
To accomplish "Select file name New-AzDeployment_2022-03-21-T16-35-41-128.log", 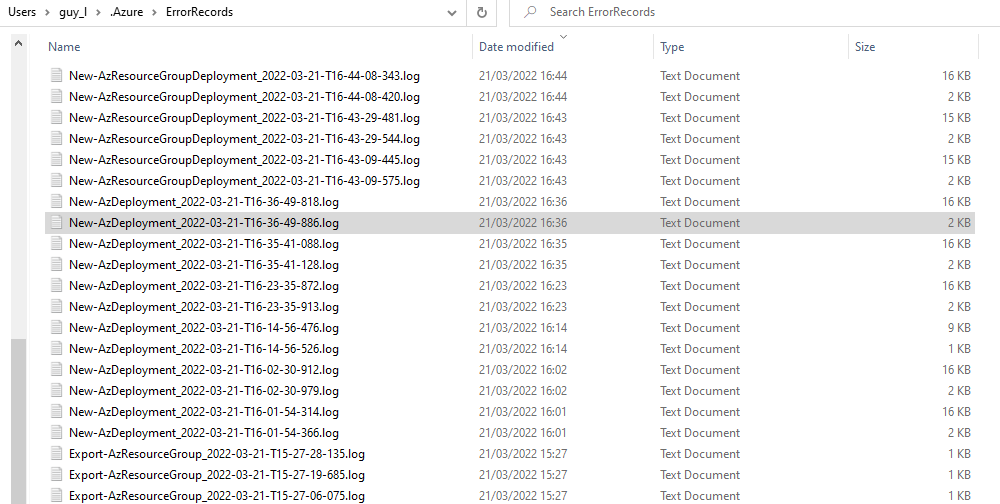I will point(204,265).
